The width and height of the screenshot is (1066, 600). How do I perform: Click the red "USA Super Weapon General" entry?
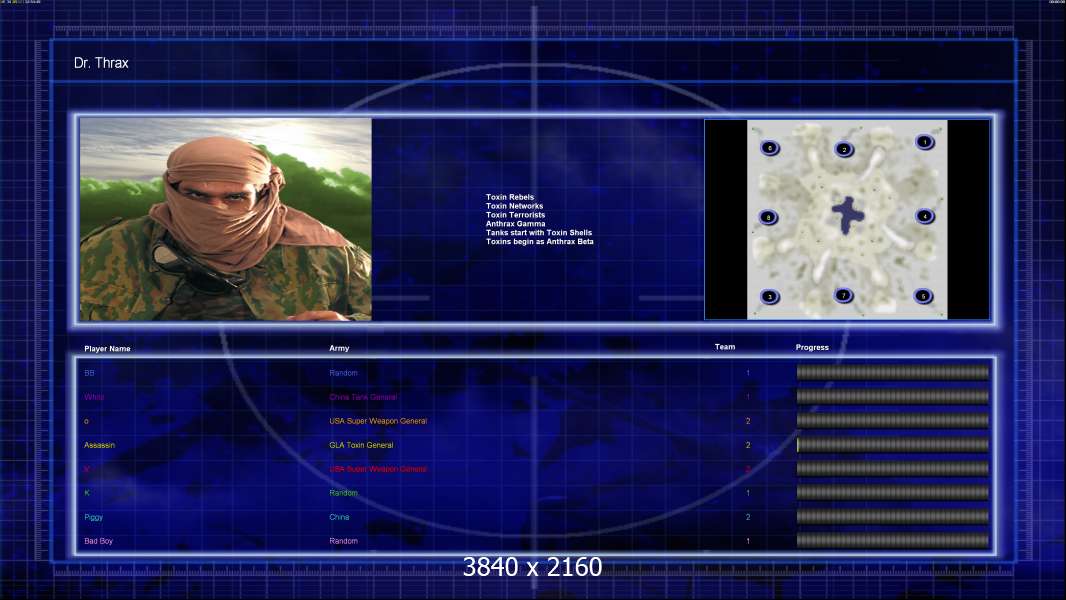click(378, 469)
